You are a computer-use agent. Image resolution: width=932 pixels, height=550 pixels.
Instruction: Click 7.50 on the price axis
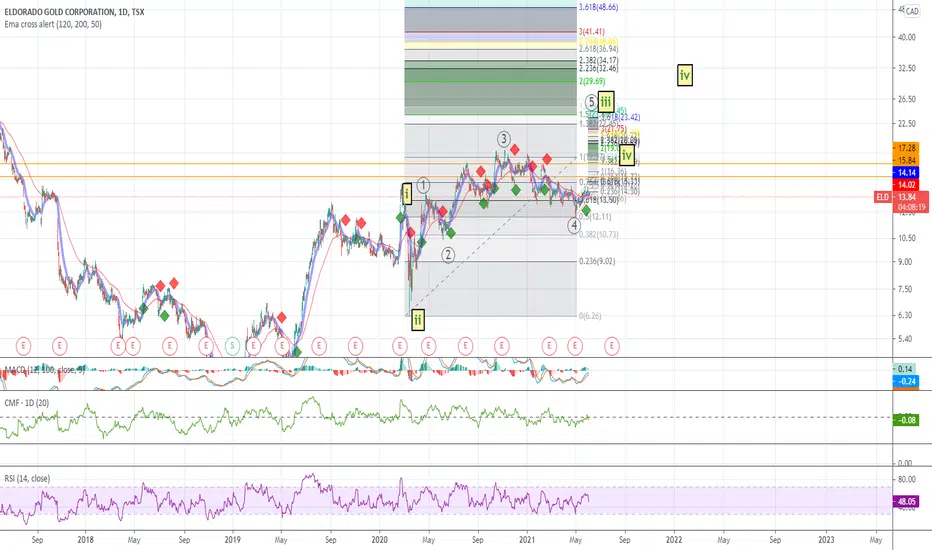coord(906,289)
